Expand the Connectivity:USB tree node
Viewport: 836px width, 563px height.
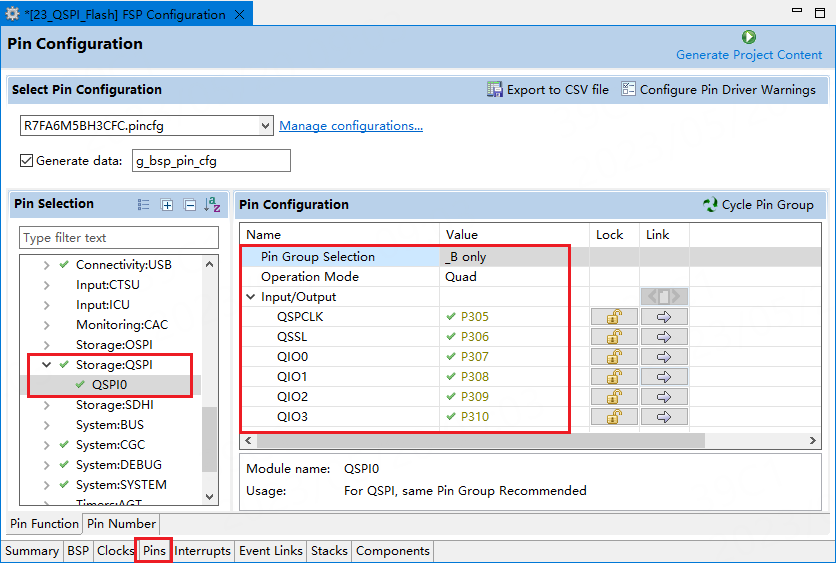46,265
